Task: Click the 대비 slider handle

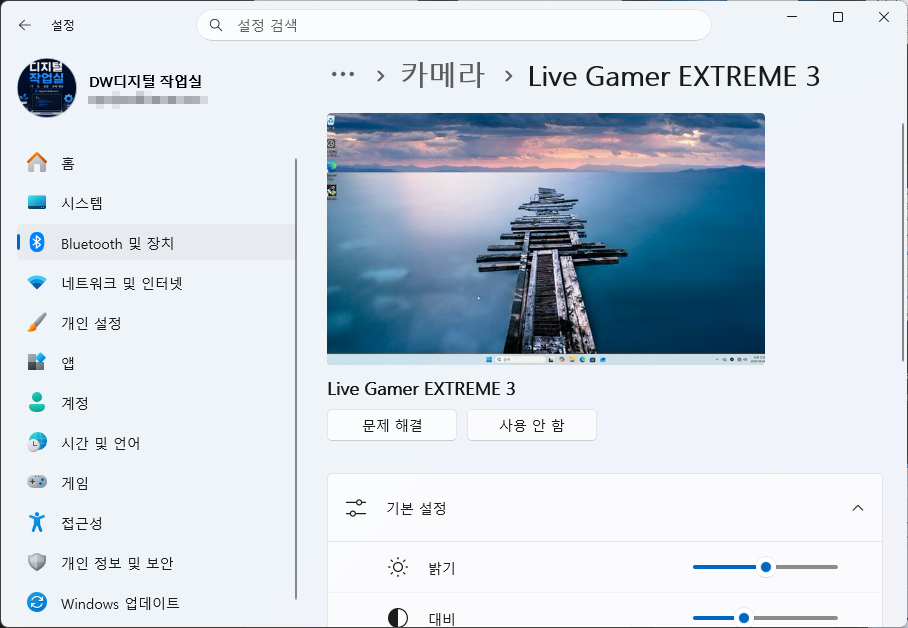Action: point(744,618)
